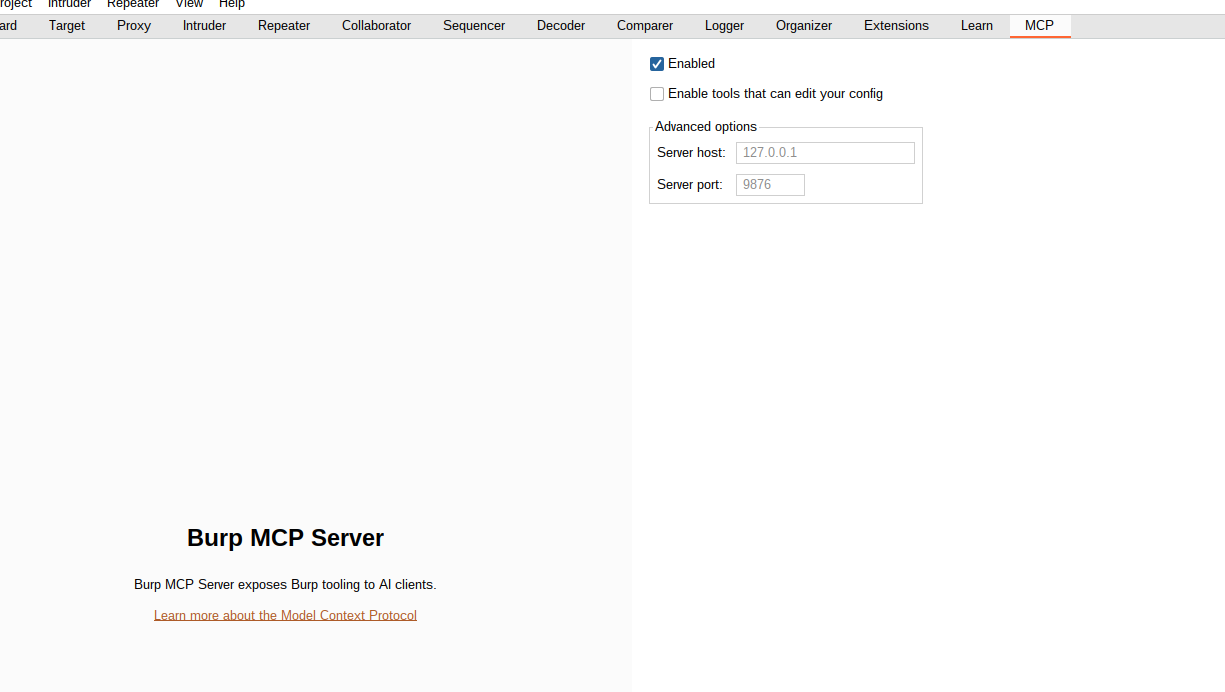Open the Extensions tab

896,26
